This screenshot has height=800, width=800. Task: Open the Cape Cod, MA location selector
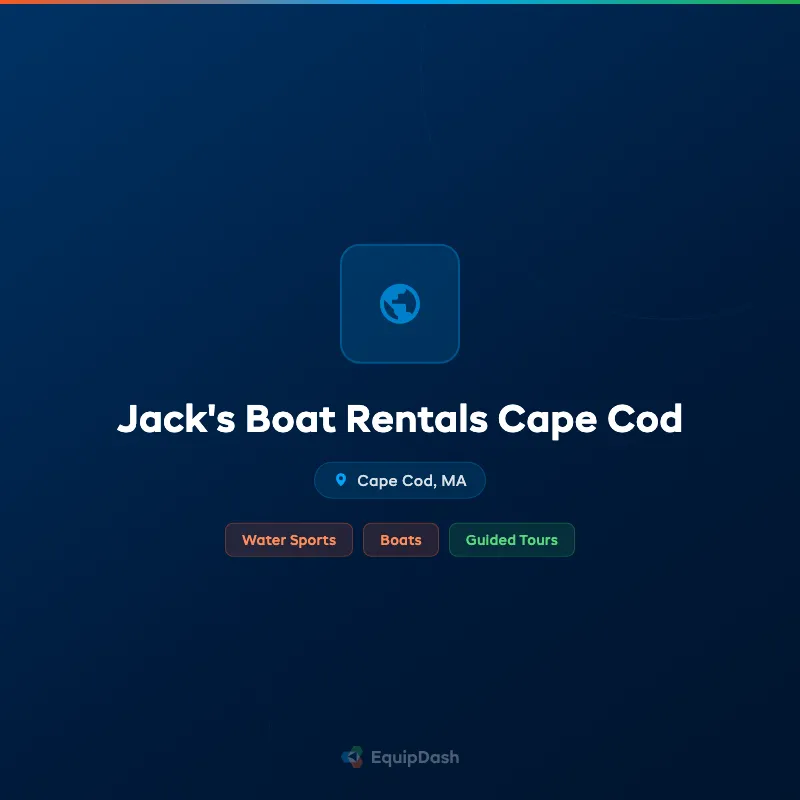click(x=400, y=480)
